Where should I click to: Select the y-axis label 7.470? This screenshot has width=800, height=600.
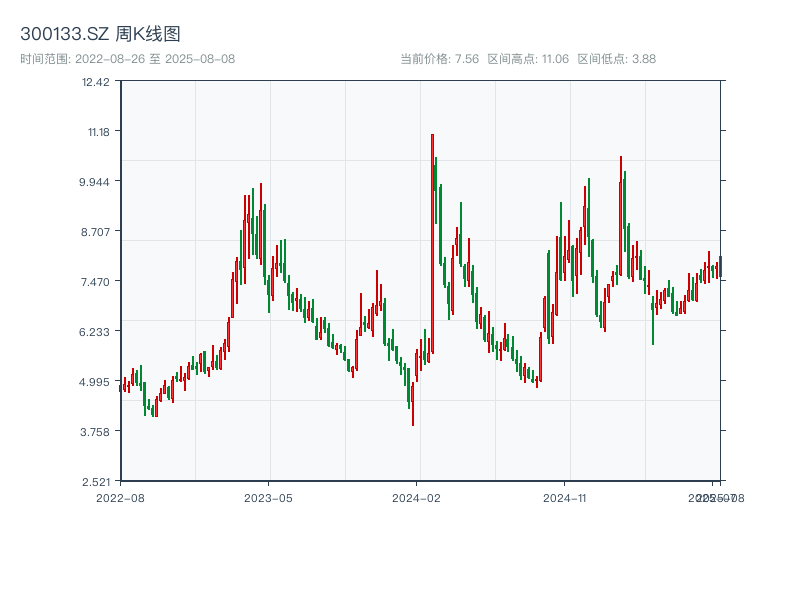click(96, 281)
